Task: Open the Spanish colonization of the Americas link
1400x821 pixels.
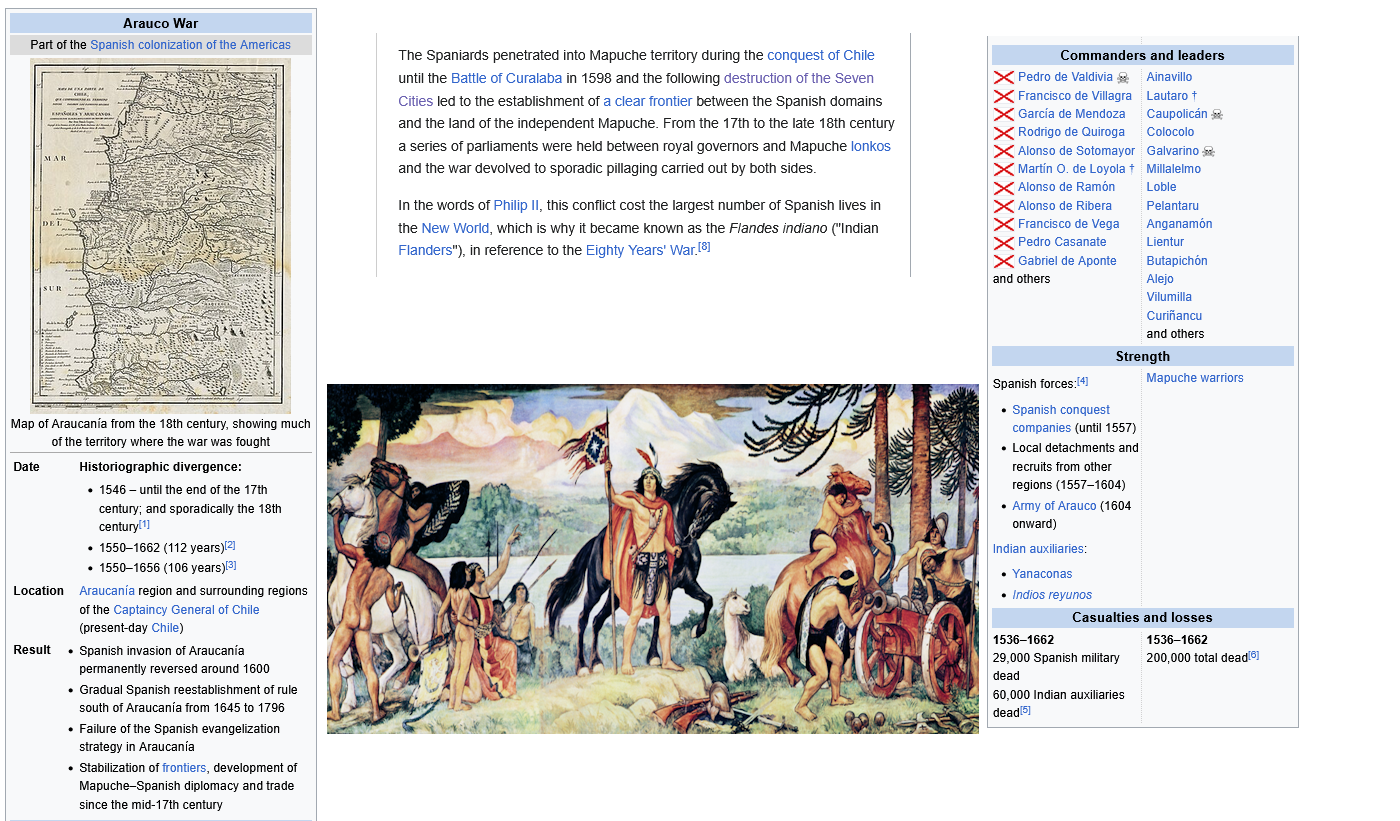Action: coord(190,45)
